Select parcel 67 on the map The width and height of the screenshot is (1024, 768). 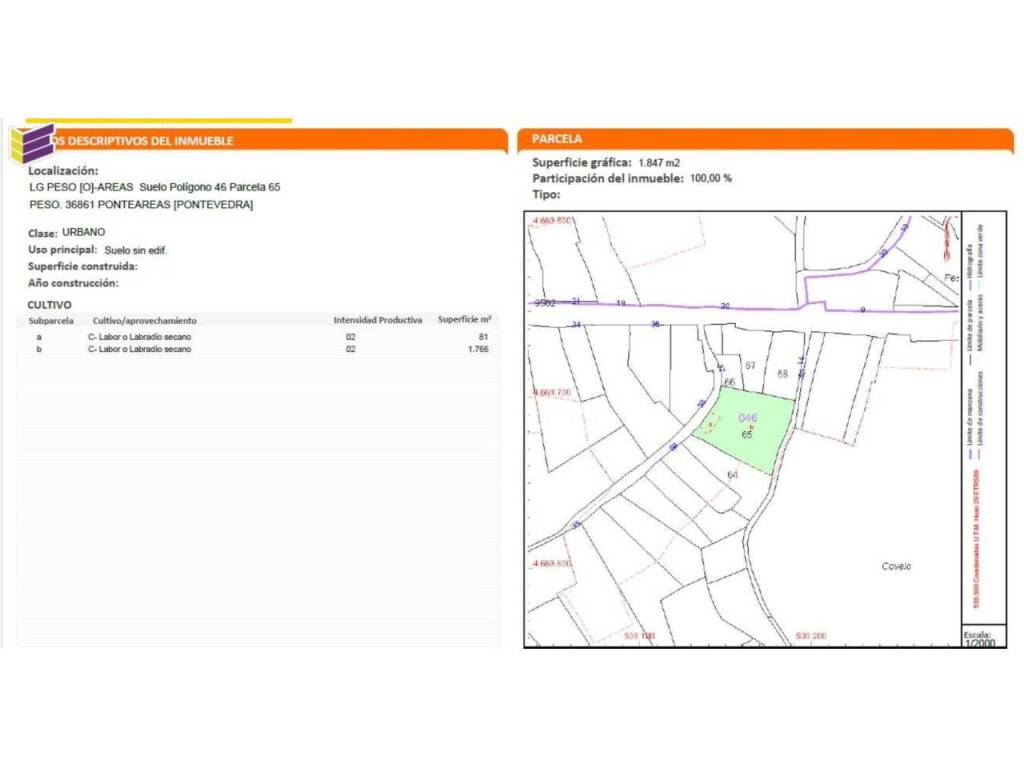(x=750, y=366)
